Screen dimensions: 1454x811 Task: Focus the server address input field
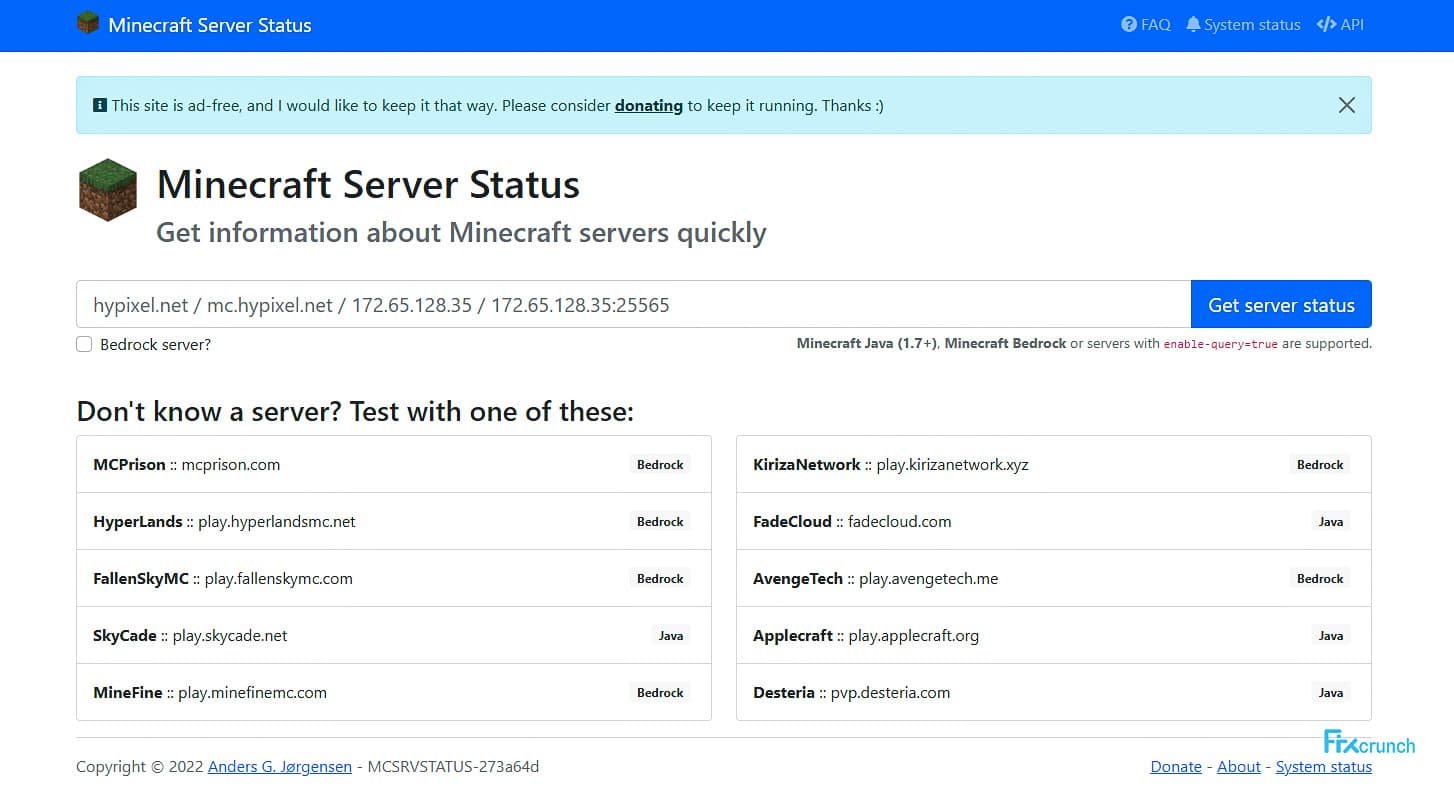(634, 305)
